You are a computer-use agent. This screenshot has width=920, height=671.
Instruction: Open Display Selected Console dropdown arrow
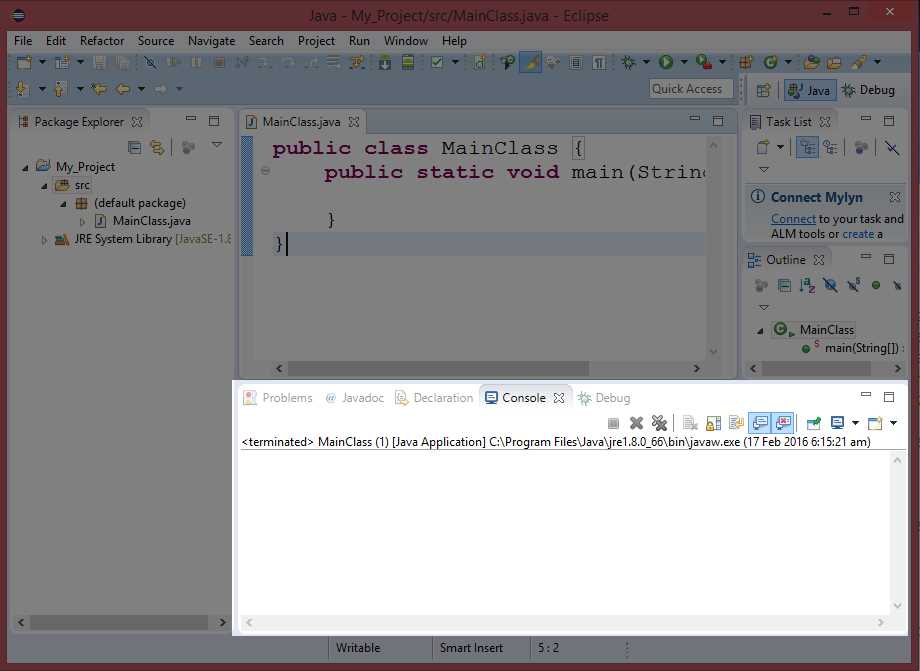click(855, 422)
